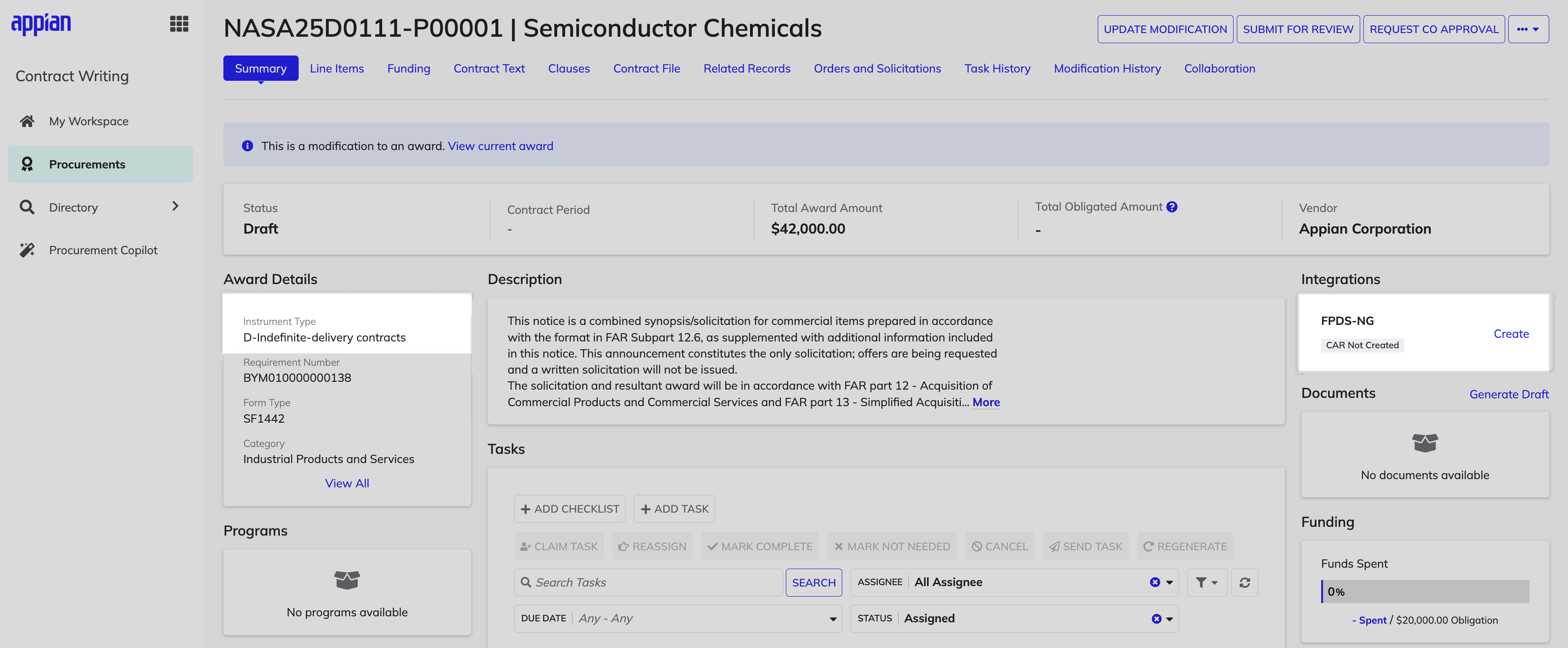This screenshot has height=648, width=1568.
Task: Click Request CO Approval
Action: [1434, 29]
